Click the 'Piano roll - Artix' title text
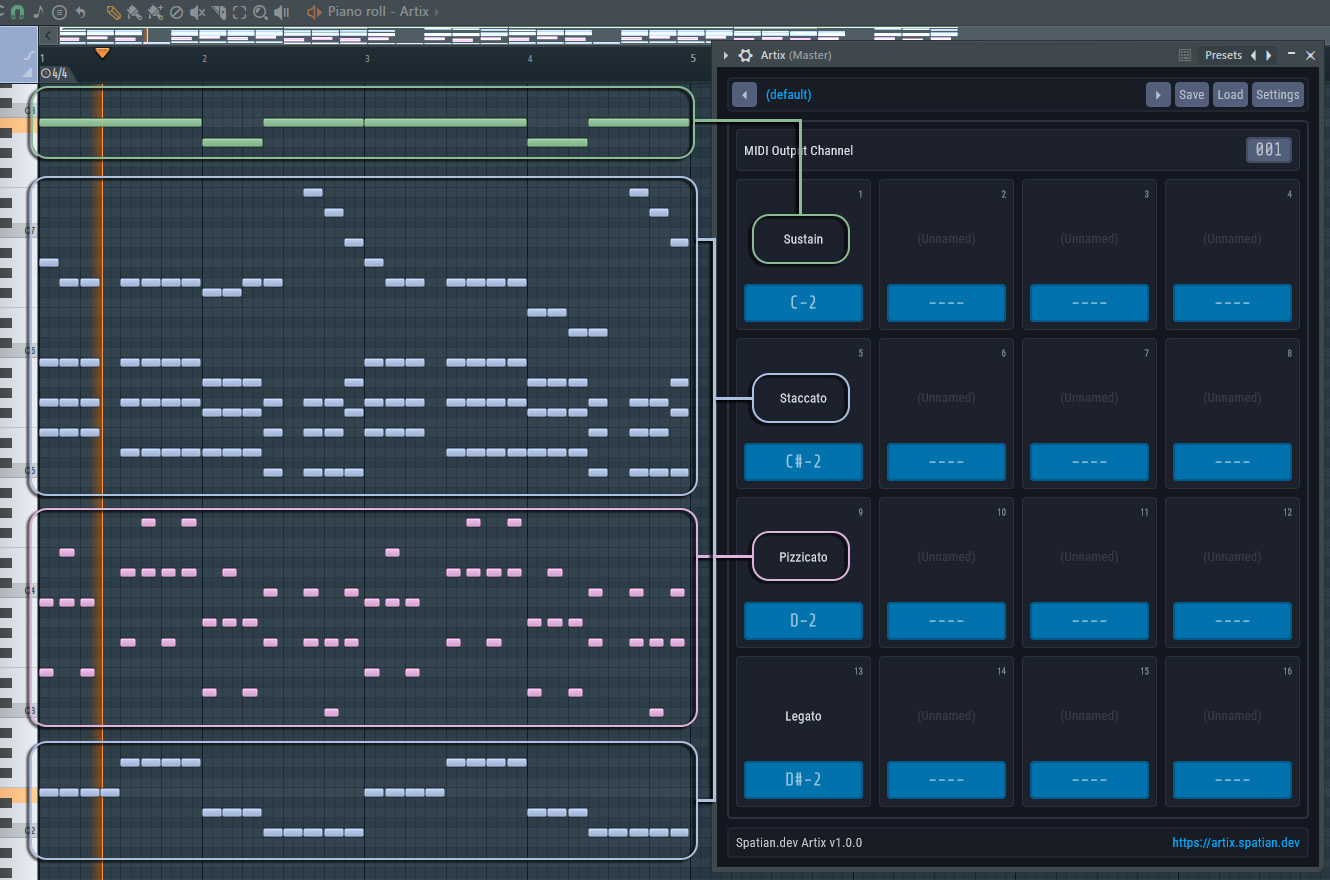Viewport: 1330px width, 880px height. tap(378, 12)
